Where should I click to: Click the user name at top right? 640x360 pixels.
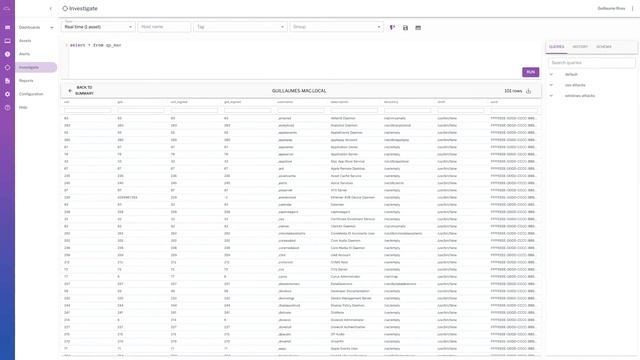611,8
